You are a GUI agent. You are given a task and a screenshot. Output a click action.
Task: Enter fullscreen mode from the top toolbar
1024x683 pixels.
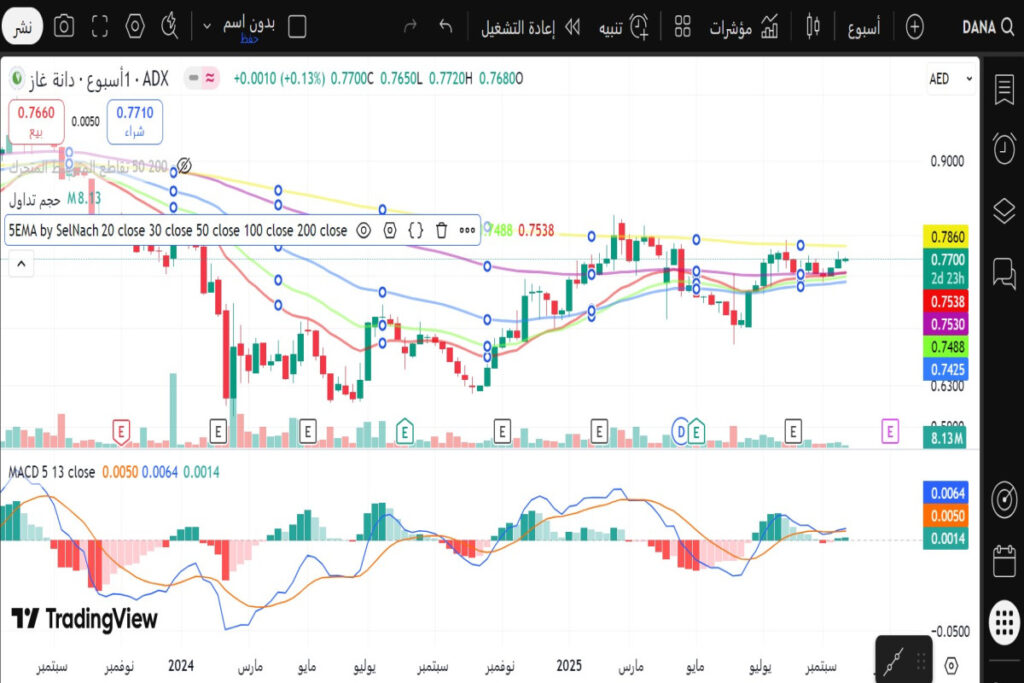tap(100, 27)
